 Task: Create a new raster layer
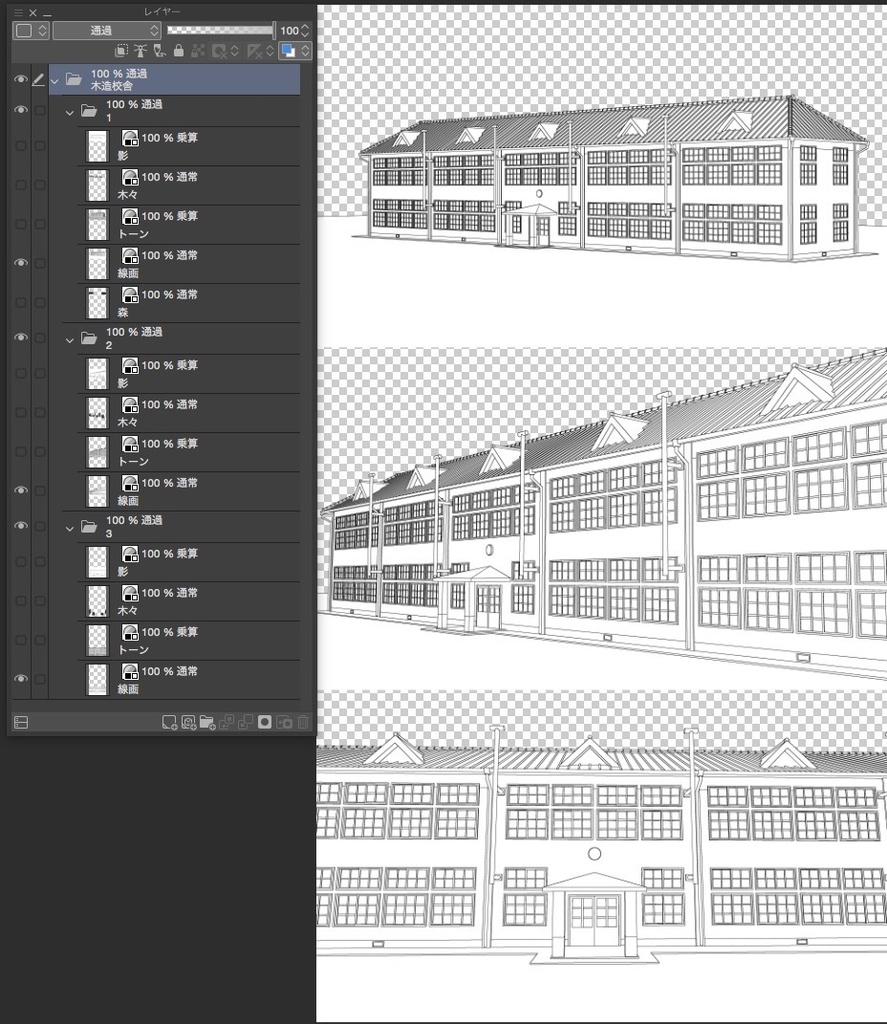(171, 721)
